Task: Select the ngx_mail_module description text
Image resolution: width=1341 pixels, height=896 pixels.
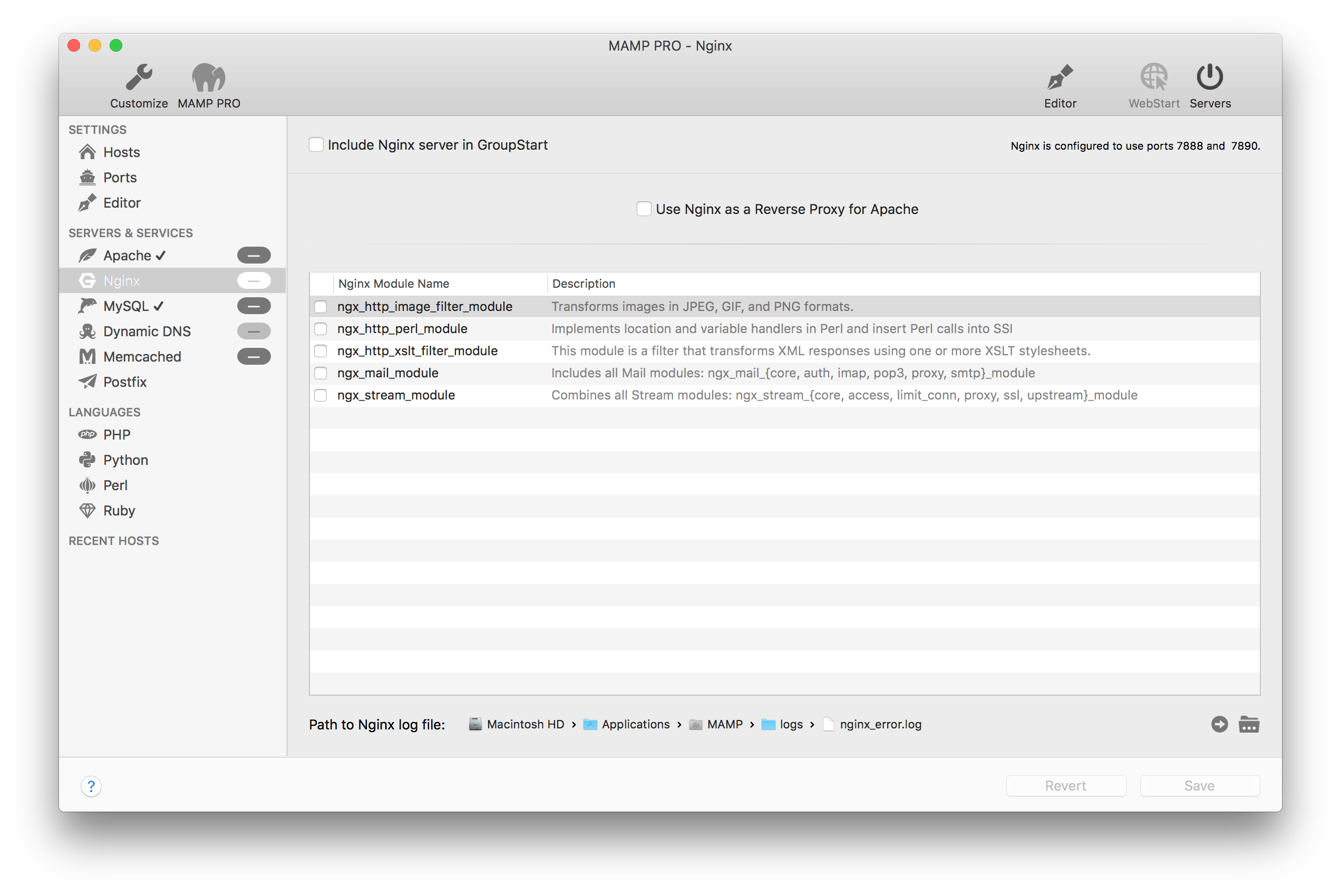Action: pyautogui.click(x=793, y=373)
